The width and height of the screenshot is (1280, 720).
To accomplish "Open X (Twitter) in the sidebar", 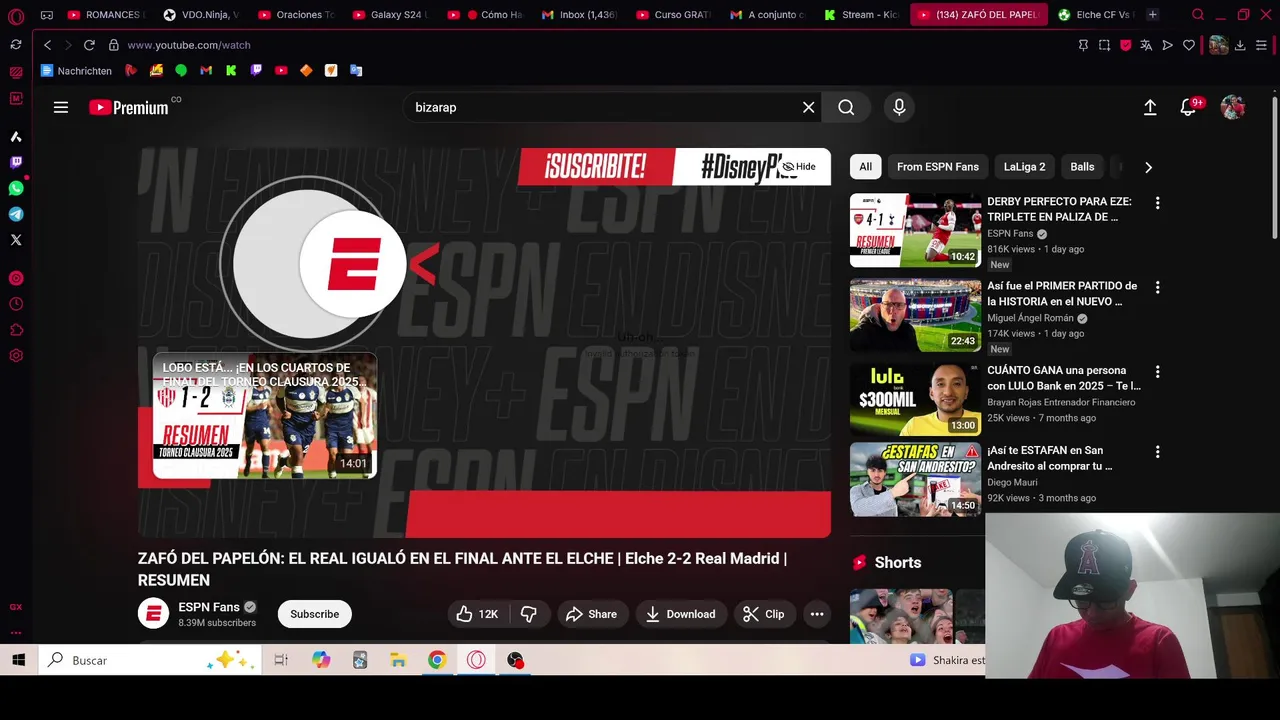I will tap(16, 240).
